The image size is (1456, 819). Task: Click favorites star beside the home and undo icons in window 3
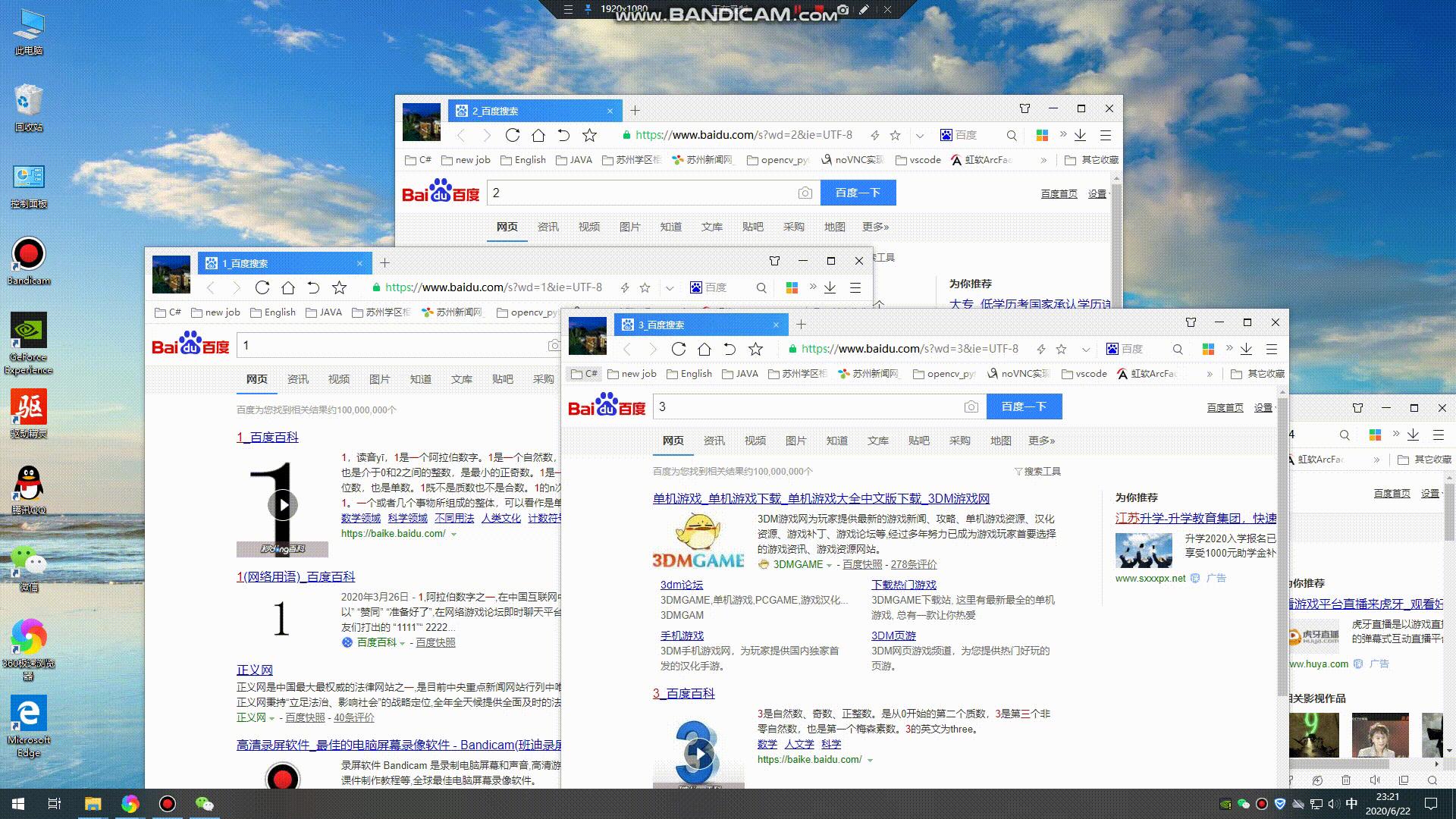tap(755, 349)
